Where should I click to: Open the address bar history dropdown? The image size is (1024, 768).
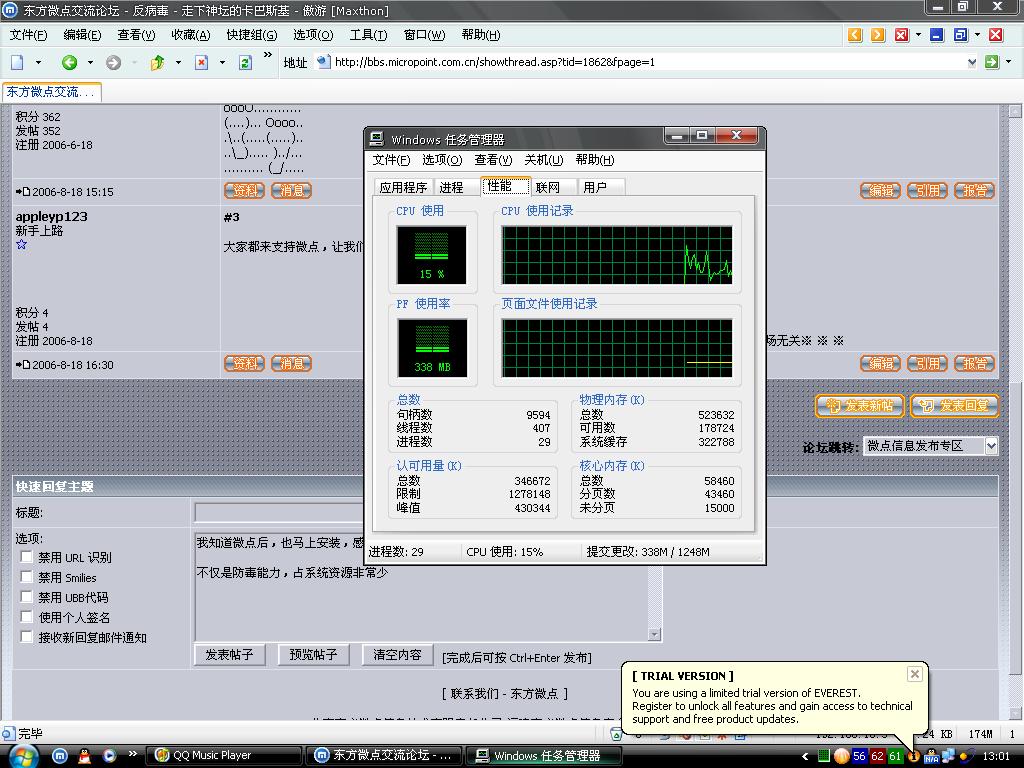(x=972, y=62)
